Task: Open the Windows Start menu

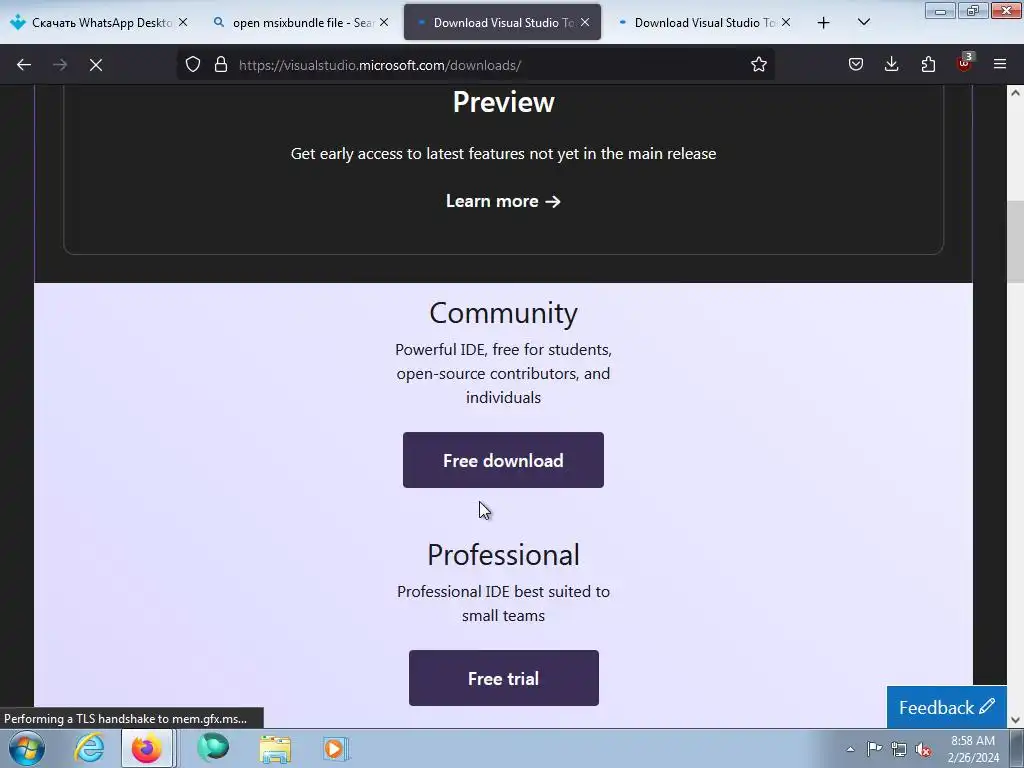Action: click(26, 748)
